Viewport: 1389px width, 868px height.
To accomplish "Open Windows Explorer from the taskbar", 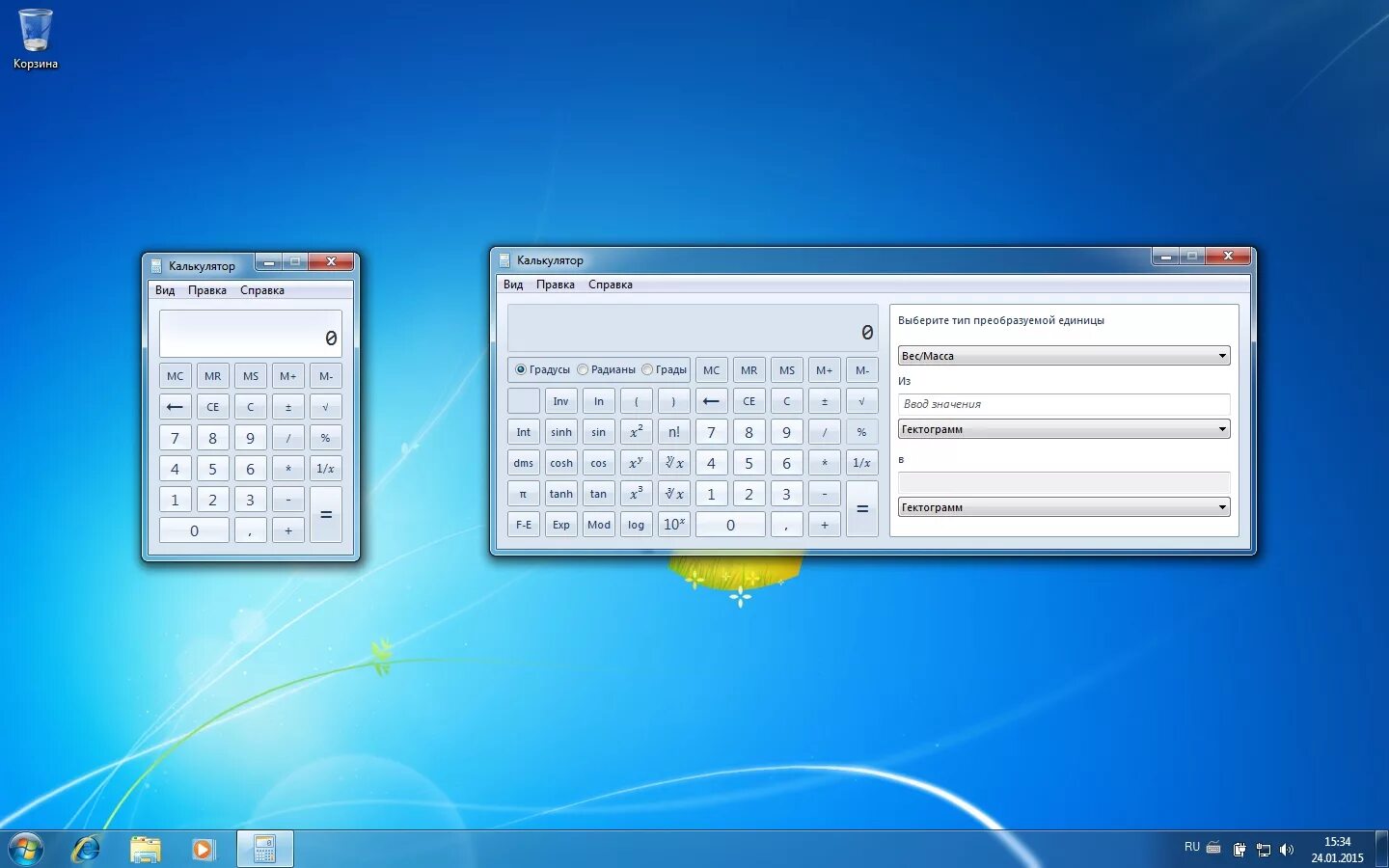I will click(145, 850).
